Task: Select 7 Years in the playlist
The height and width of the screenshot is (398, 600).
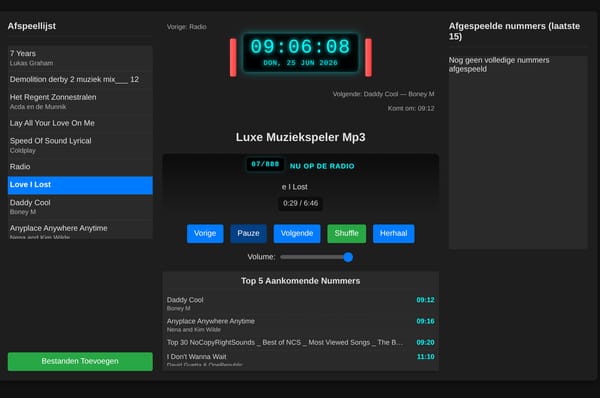Action: point(80,58)
